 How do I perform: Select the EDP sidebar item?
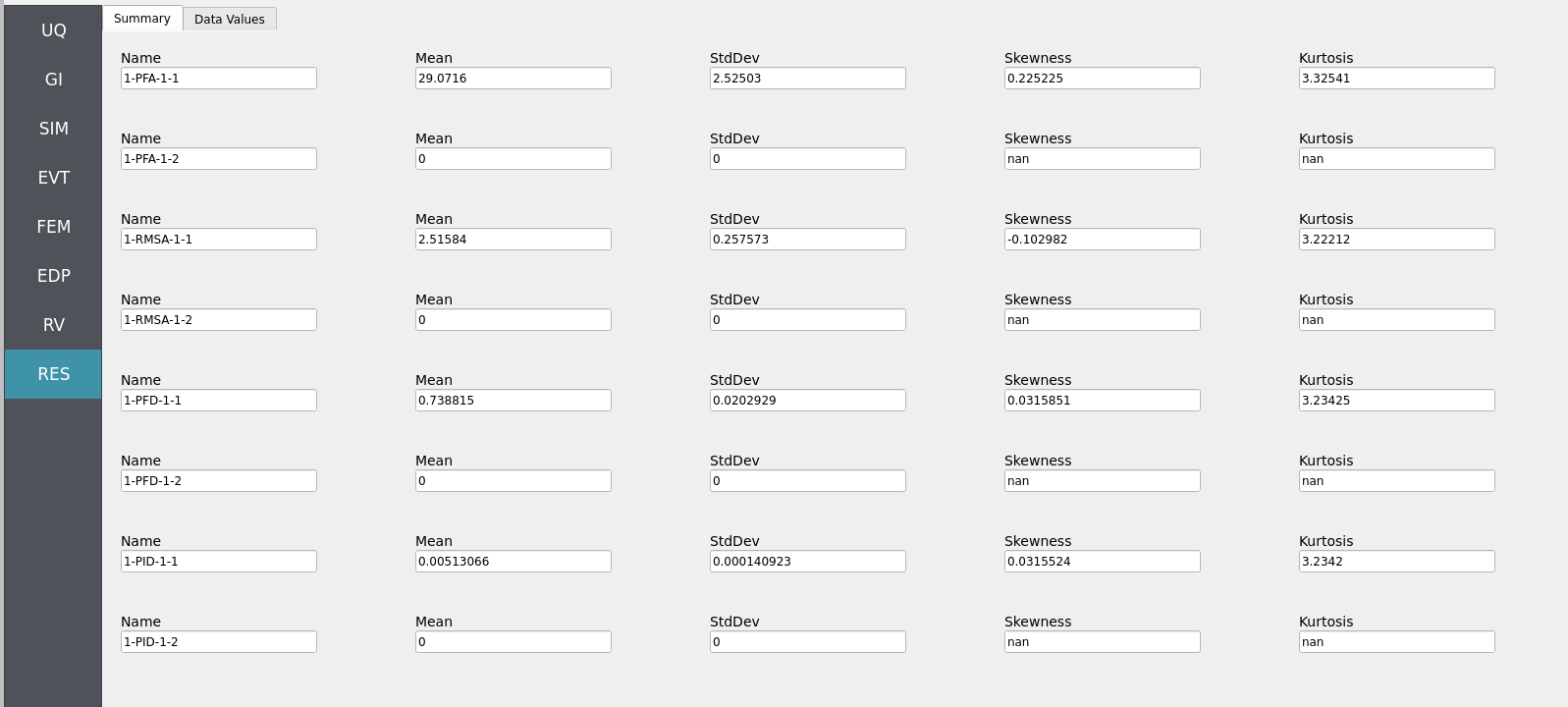(53, 276)
